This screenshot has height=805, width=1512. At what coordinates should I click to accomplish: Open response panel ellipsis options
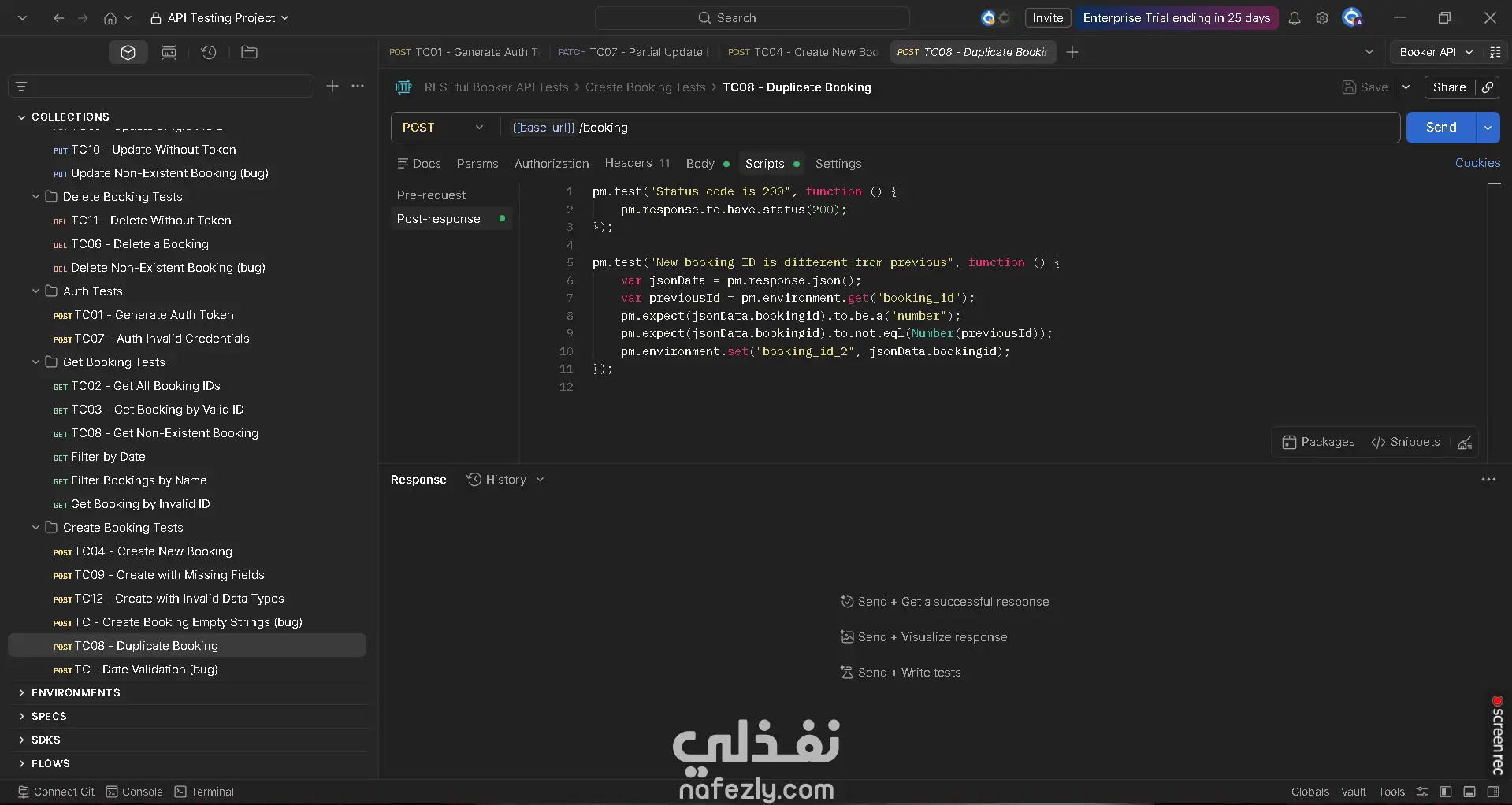1488,480
